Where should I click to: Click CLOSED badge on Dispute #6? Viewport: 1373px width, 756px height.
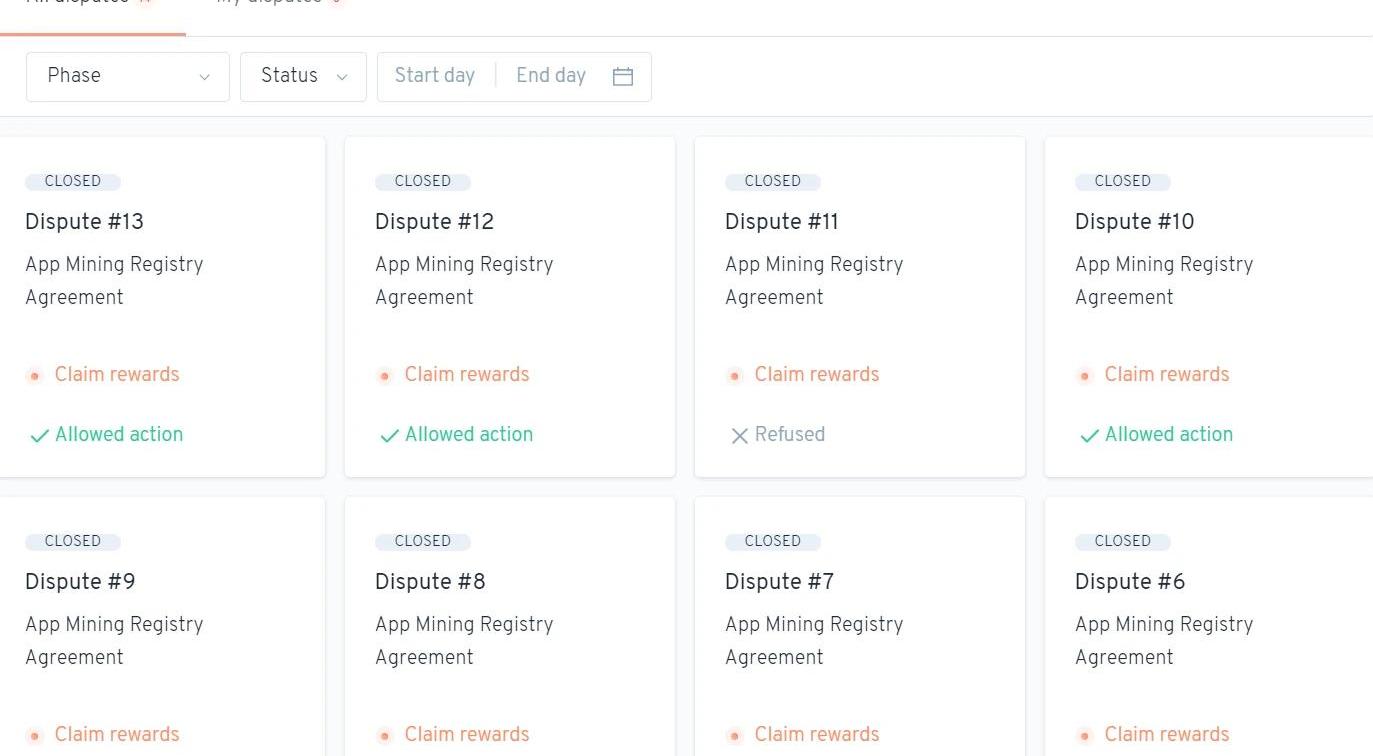[x=1123, y=541]
